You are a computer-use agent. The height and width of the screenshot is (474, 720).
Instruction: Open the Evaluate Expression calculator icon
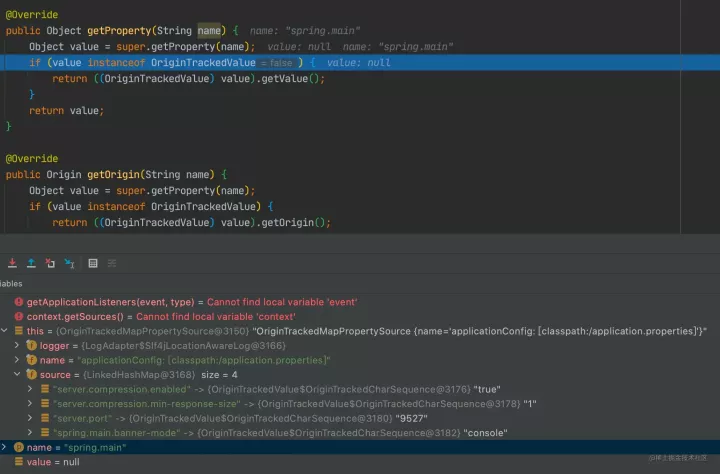click(93, 263)
